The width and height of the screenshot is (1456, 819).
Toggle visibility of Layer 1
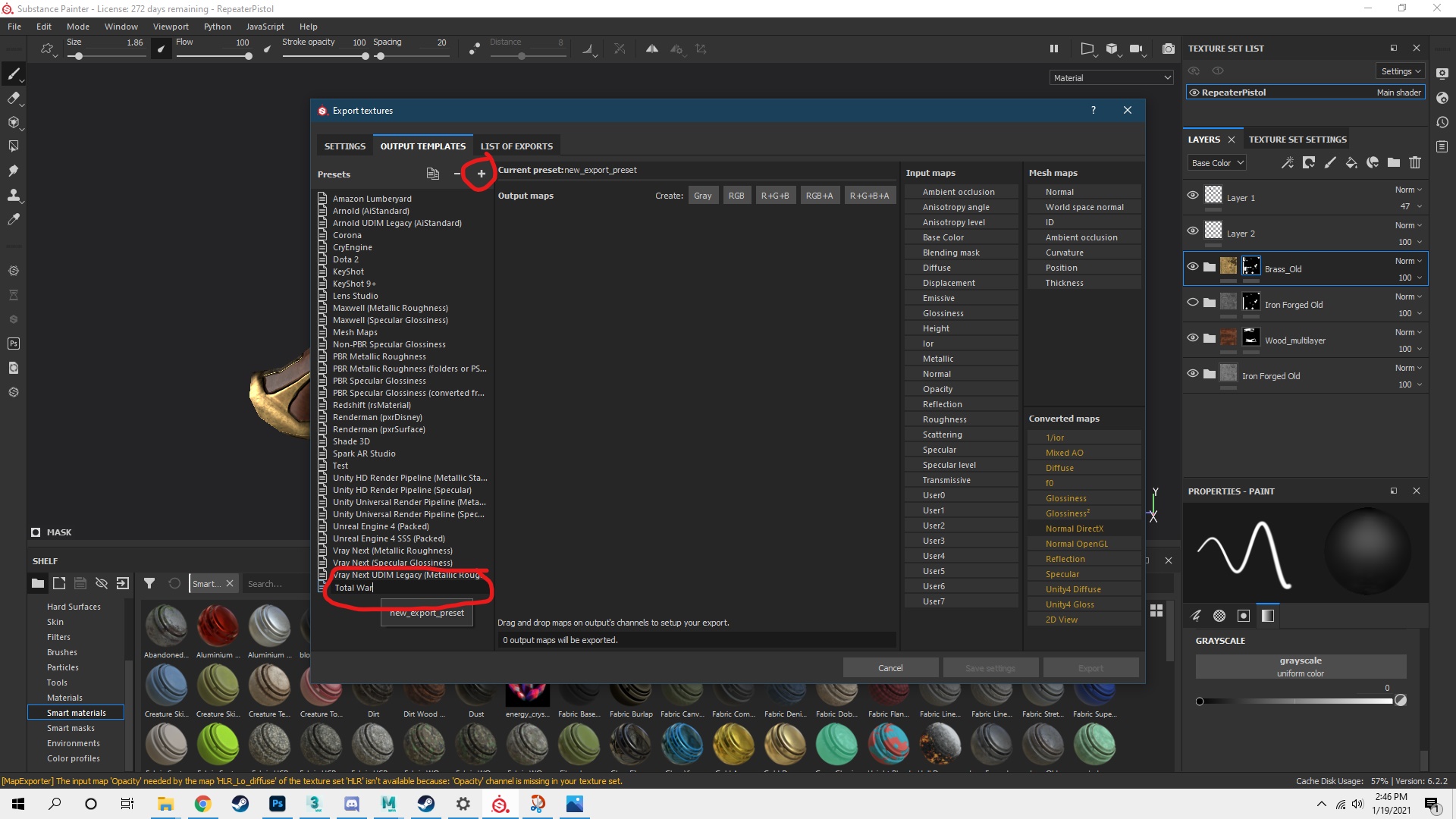(1193, 196)
